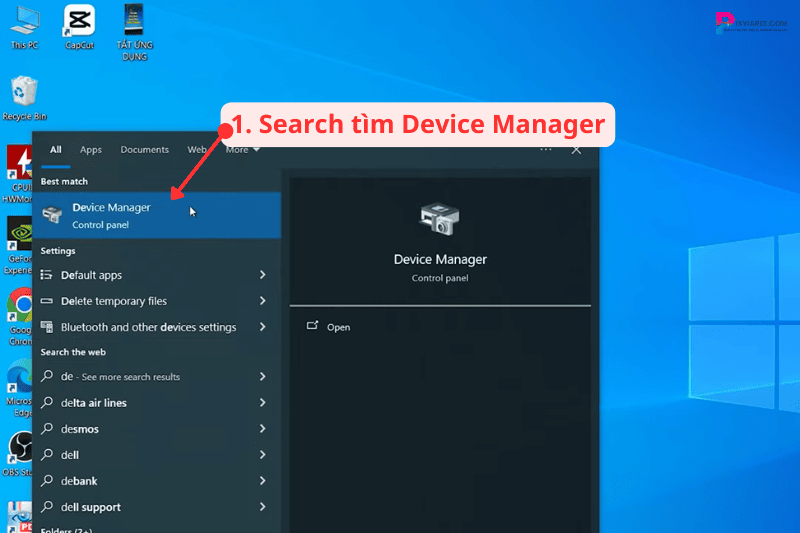Close the search panel with X

(x=576, y=149)
